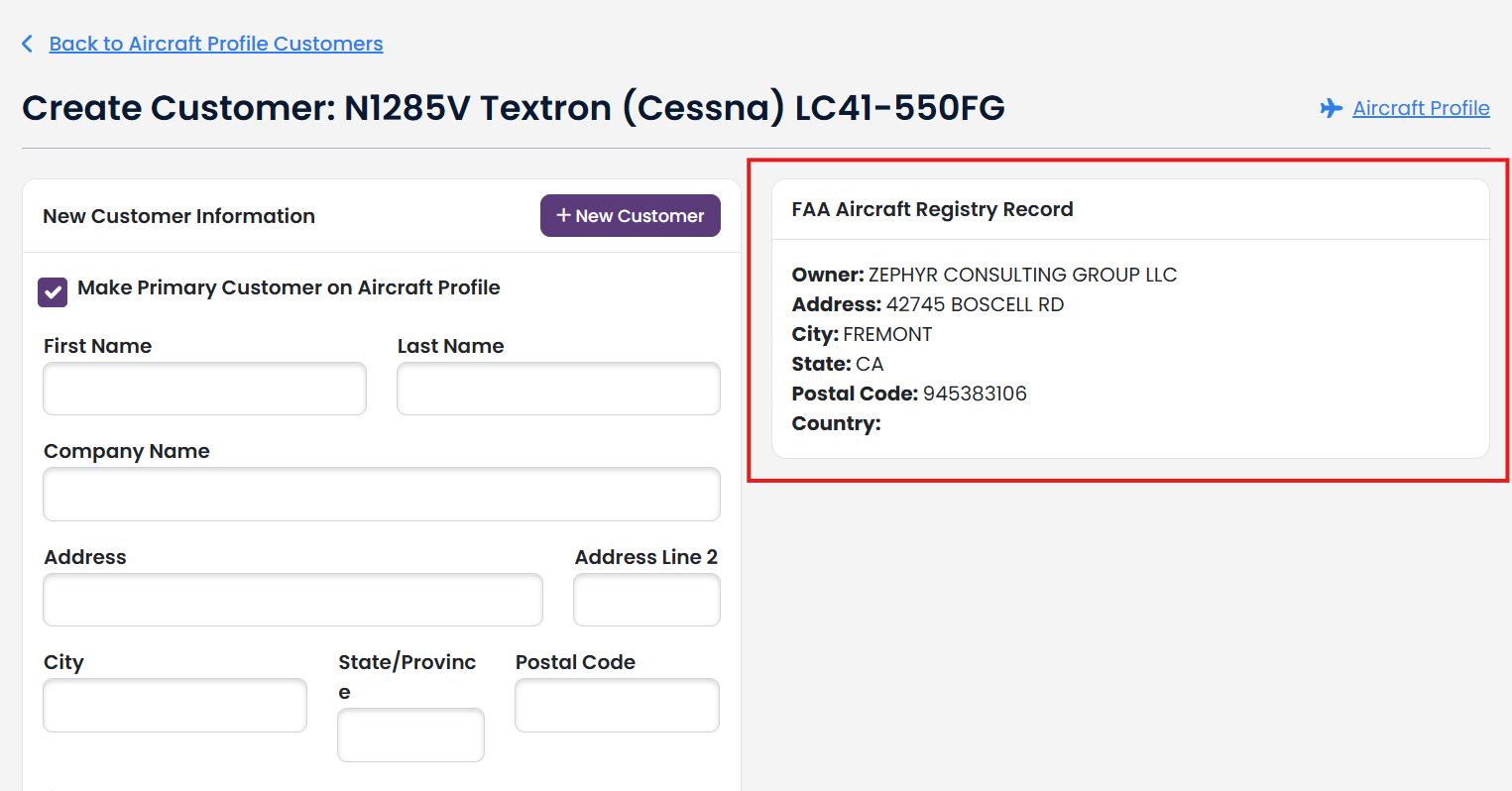This screenshot has height=791, width=1512.
Task: Click into the Last Name field
Action: point(558,389)
